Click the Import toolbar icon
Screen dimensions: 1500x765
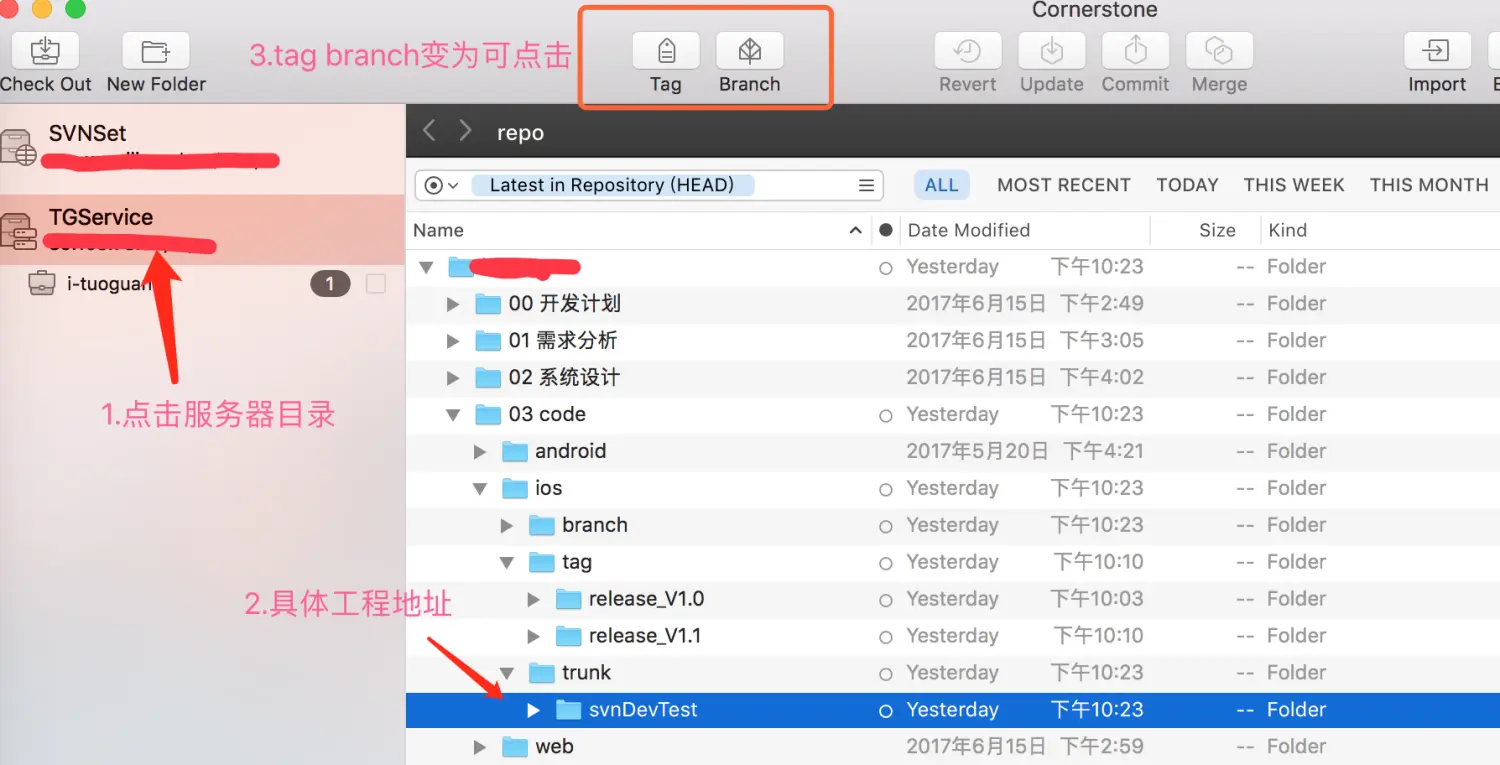coord(1437,51)
